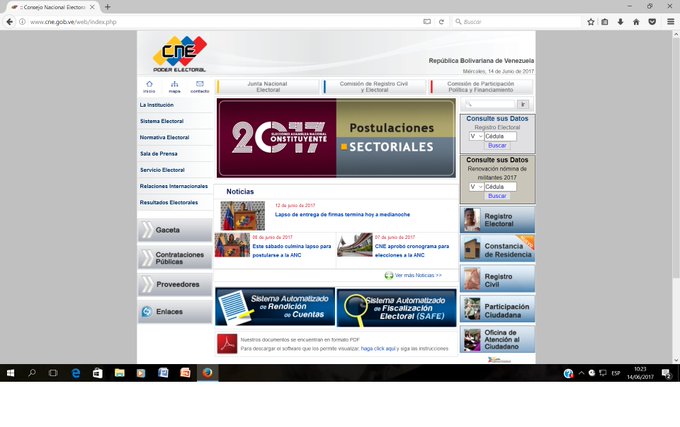The width and height of the screenshot is (680, 427).
Task: Select Normativa Electoral menu item
Action: pos(164,137)
